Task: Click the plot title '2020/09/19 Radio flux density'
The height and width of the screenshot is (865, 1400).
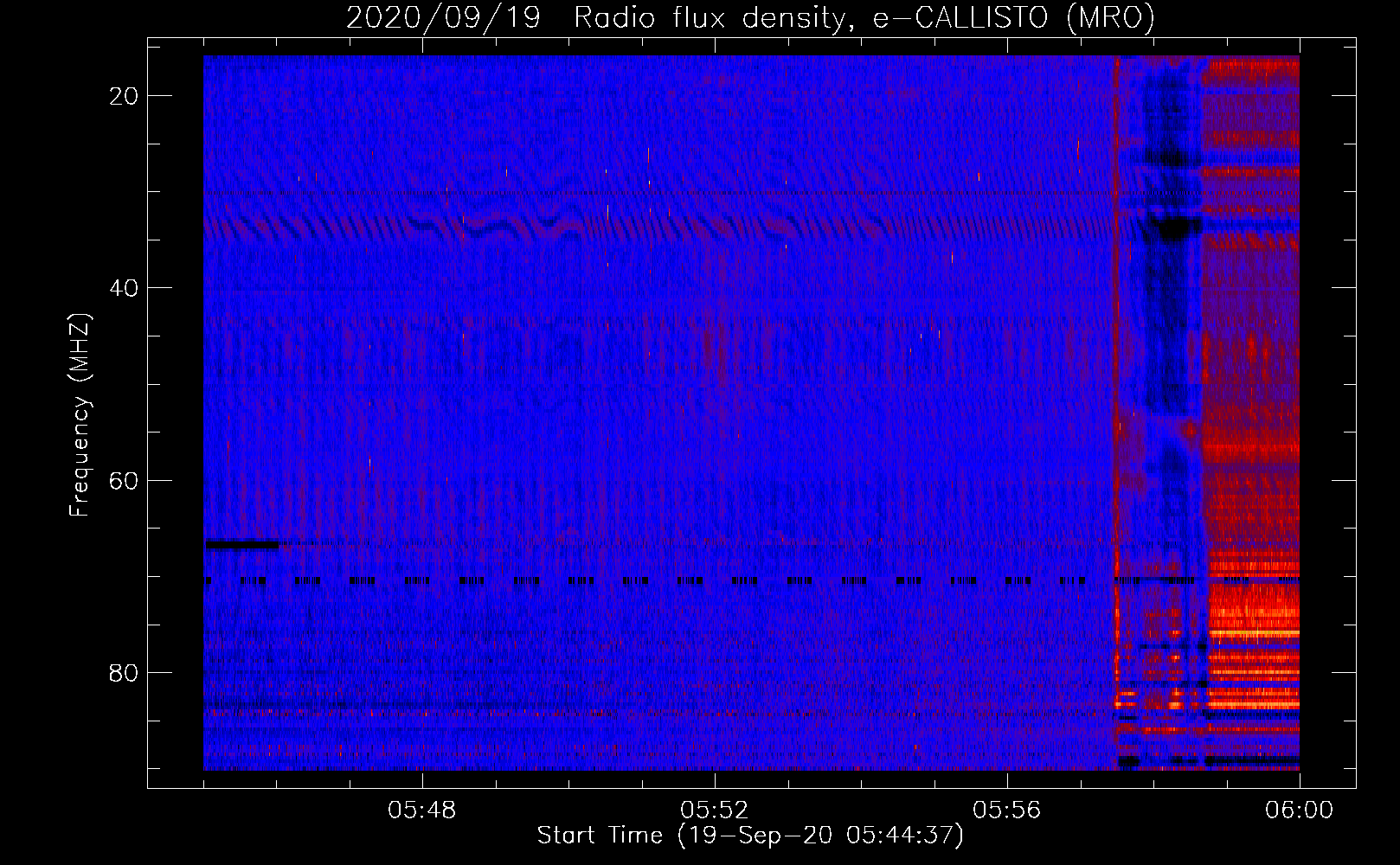Action: point(750,18)
